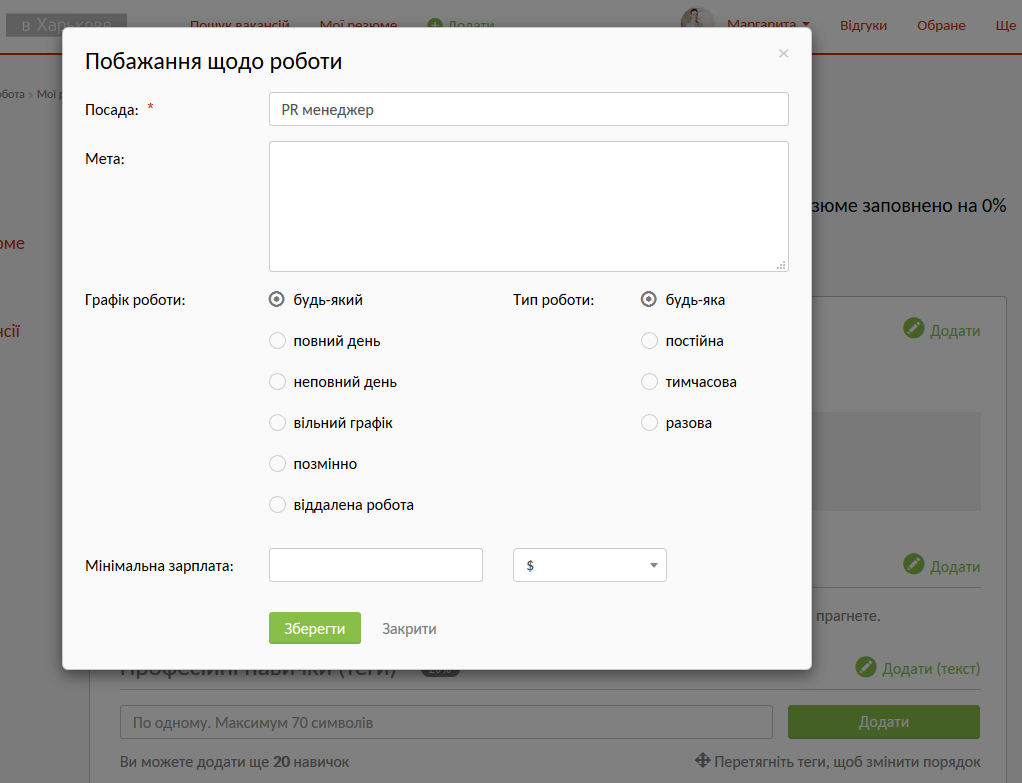The width and height of the screenshot is (1022, 783).
Task: Open the 'Ще' menu in header
Action: click(x=1005, y=25)
